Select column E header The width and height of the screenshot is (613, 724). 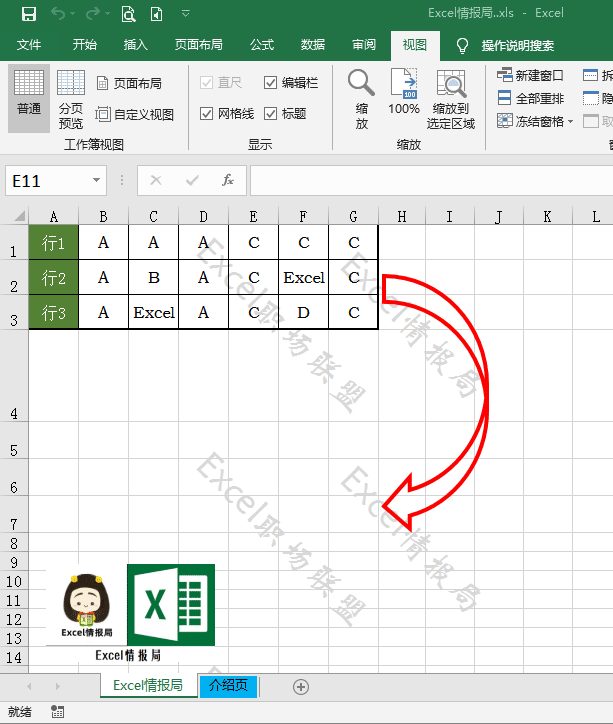[x=253, y=216]
